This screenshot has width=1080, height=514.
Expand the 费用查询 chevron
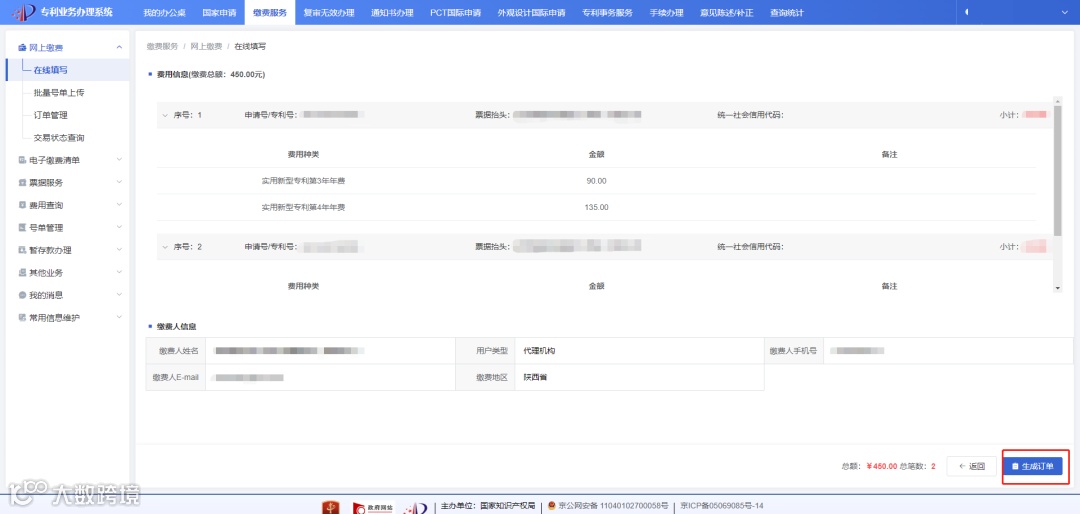point(119,205)
